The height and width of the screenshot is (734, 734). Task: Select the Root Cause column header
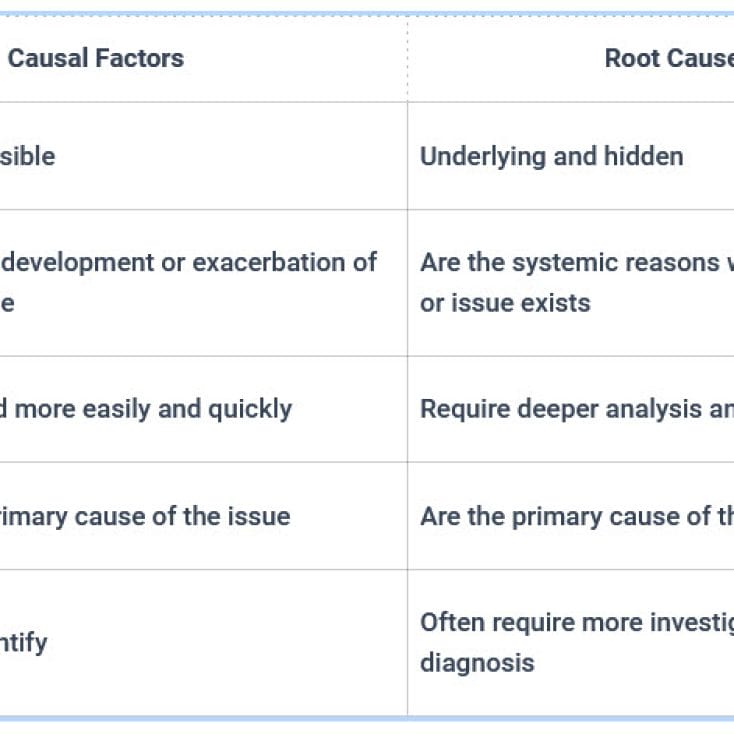coord(668,58)
